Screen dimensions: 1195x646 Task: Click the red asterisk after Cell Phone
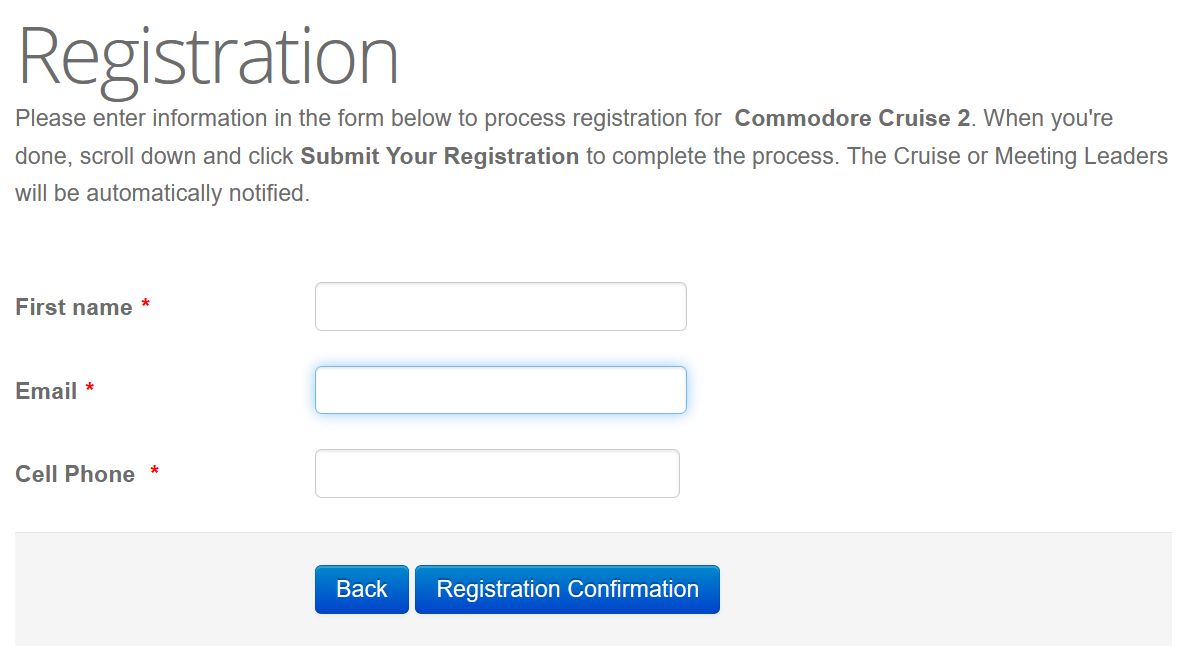pyautogui.click(x=155, y=473)
